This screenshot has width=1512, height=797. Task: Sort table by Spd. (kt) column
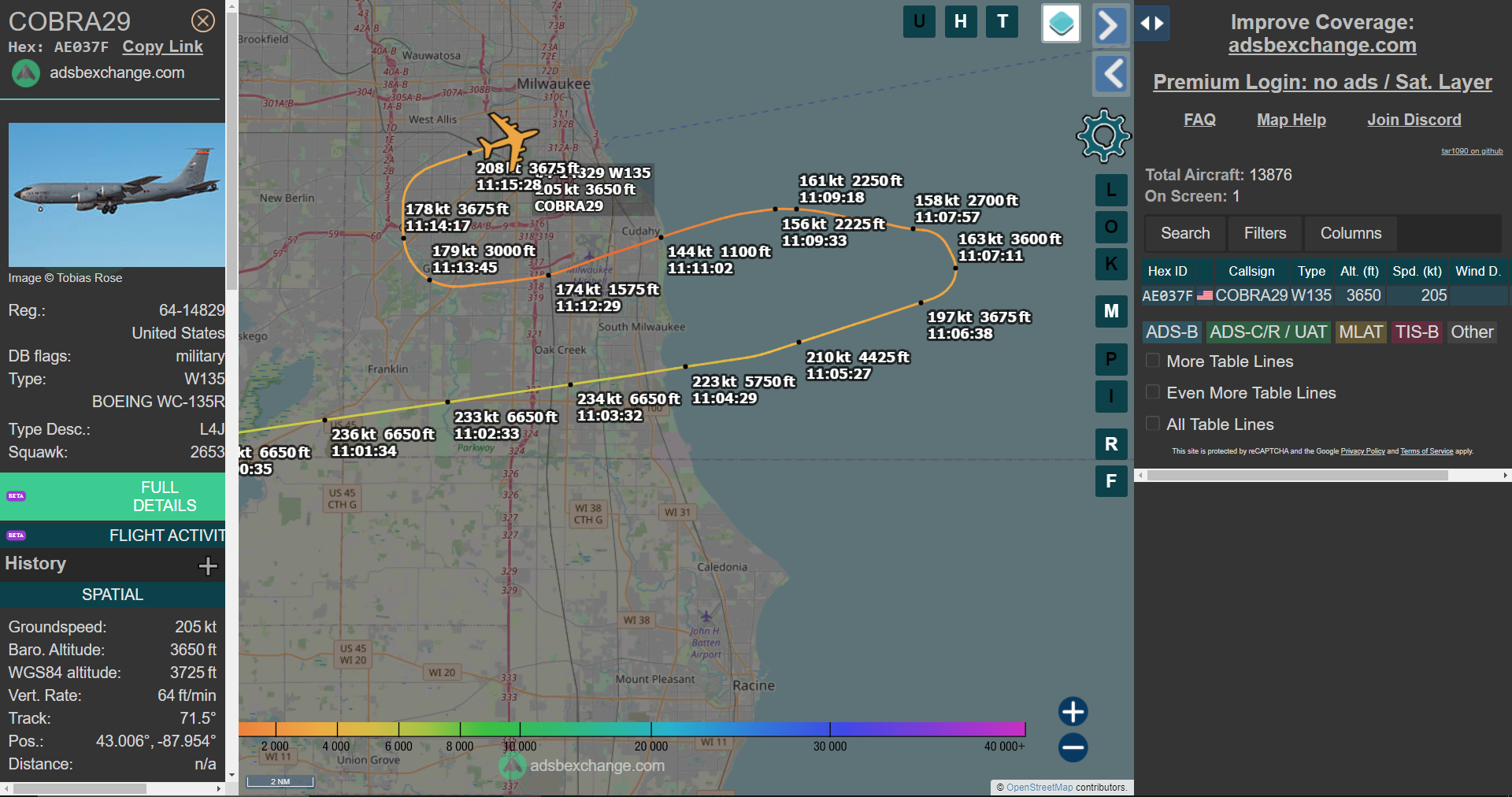click(1417, 271)
